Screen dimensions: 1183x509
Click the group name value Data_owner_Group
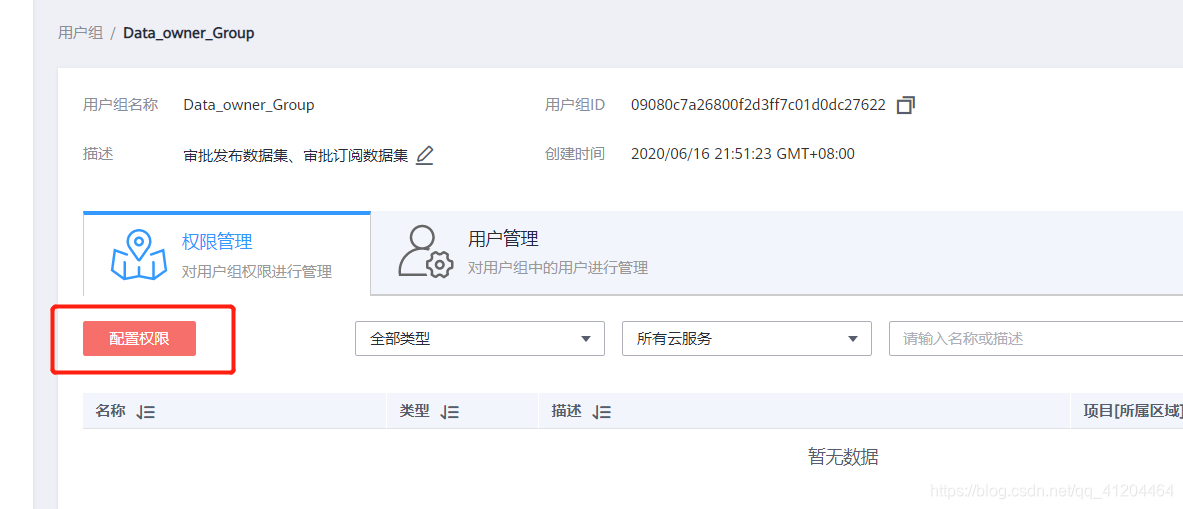(249, 105)
